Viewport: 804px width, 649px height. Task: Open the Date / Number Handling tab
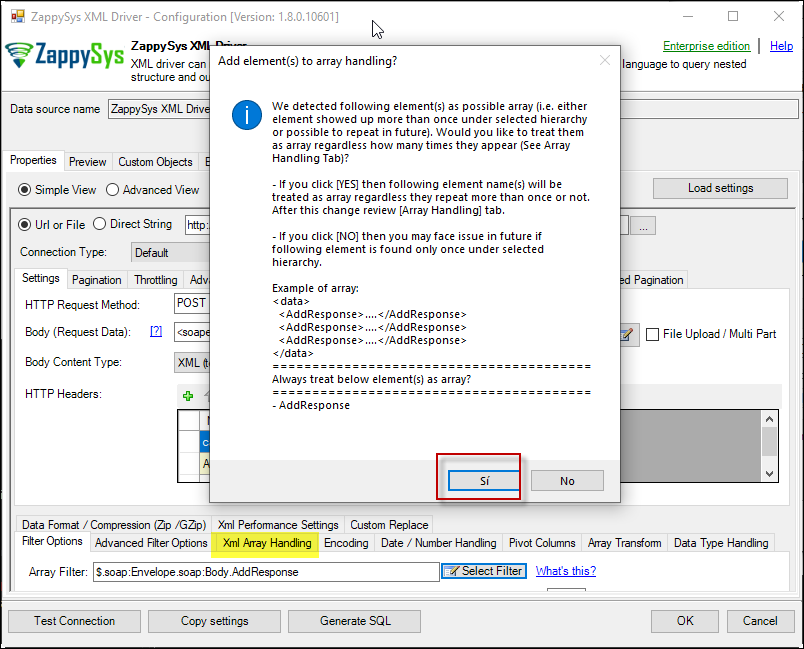tap(438, 543)
